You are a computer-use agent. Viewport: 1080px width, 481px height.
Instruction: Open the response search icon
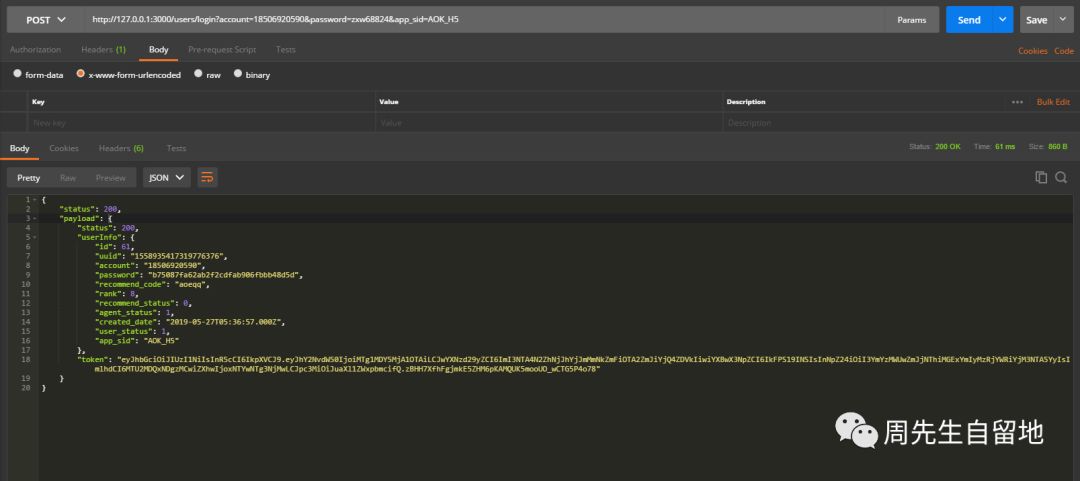tap(1061, 177)
